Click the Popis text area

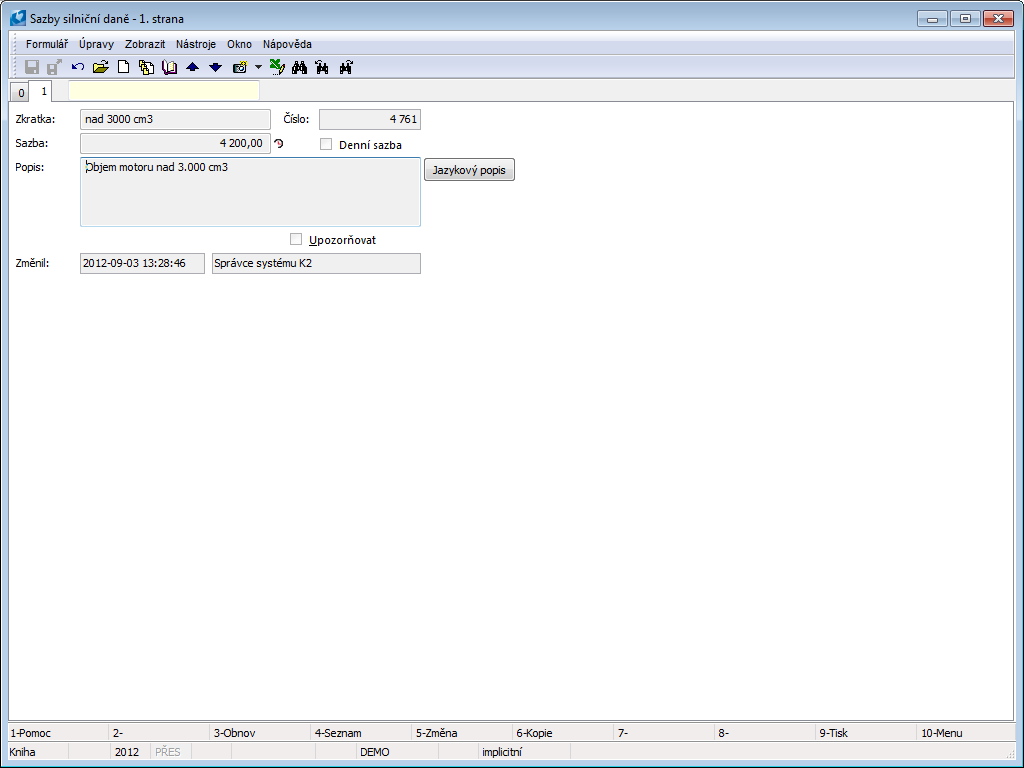[x=250, y=192]
